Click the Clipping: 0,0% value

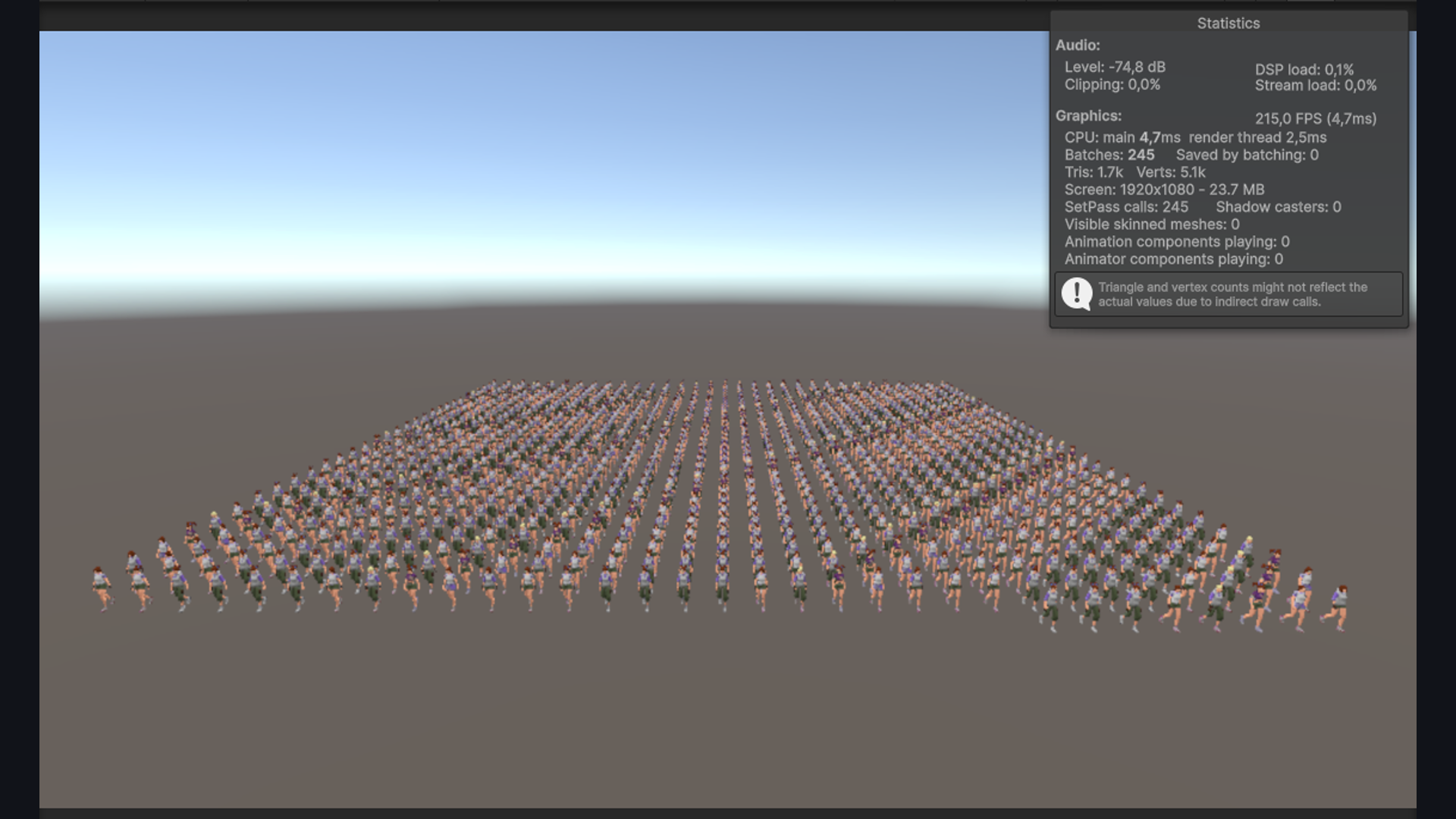point(1112,85)
